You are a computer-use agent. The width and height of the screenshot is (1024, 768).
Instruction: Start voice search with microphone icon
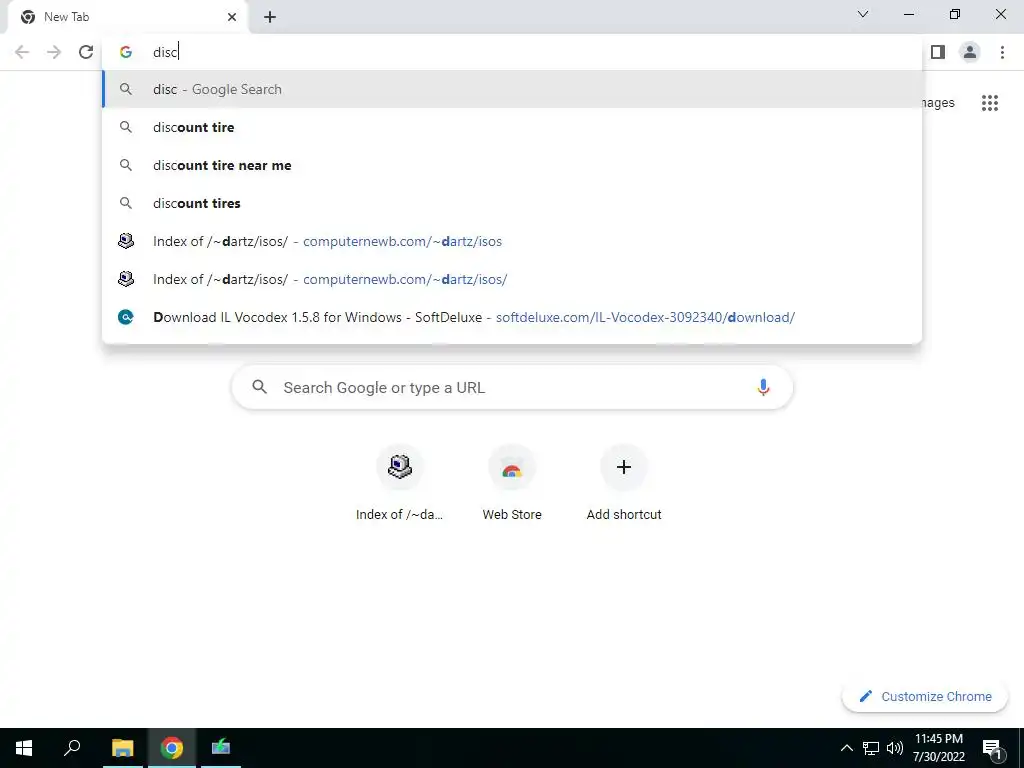(x=763, y=387)
